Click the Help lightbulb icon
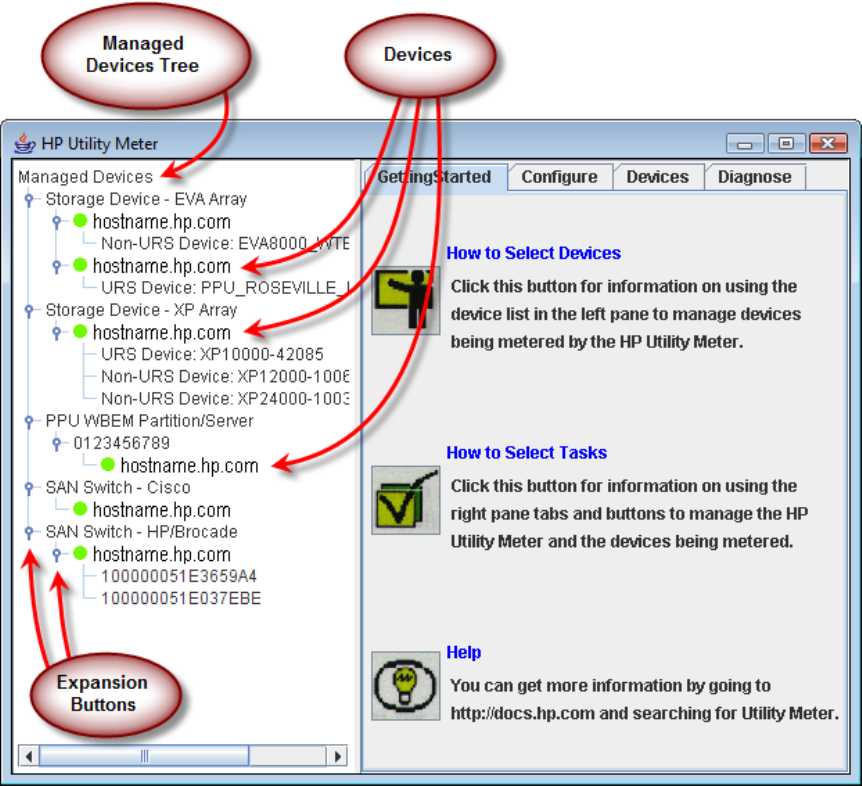Image resolution: width=862 pixels, height=786 pixels. [x=406, y=685]
